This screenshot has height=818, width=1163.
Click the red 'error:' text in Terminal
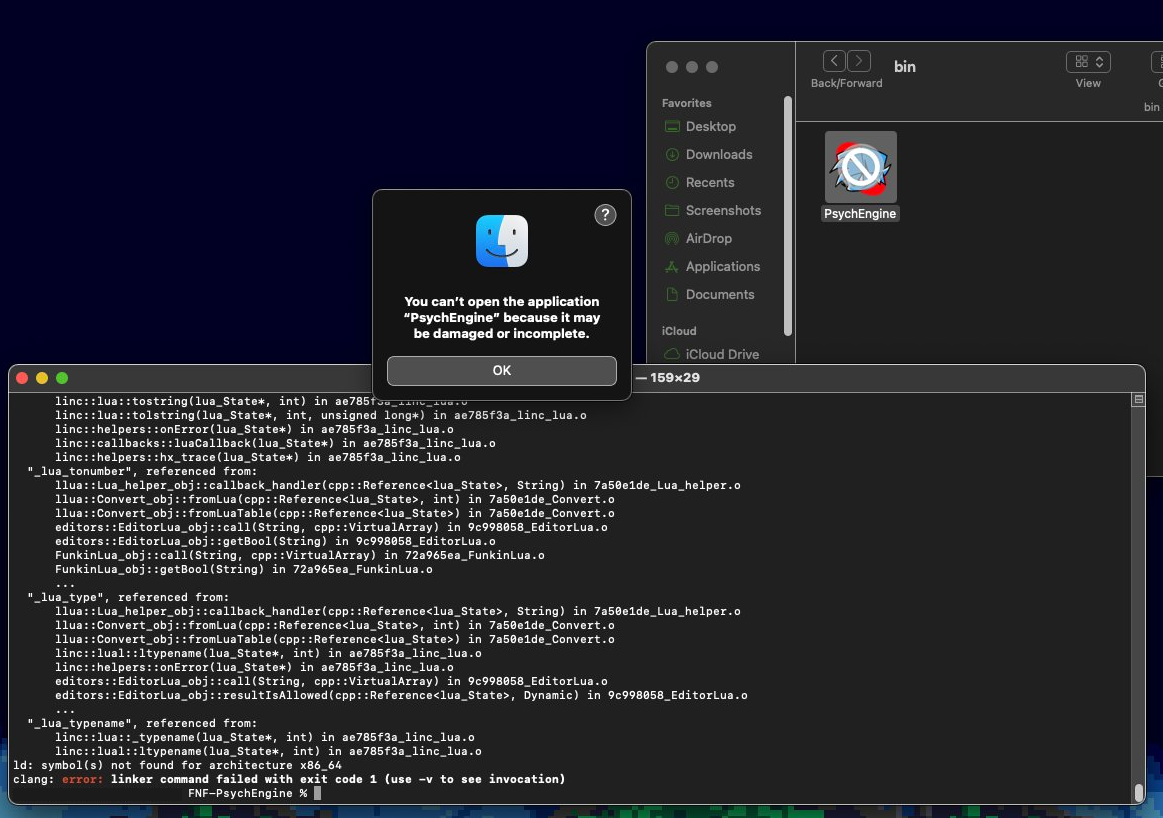(82, 779)
